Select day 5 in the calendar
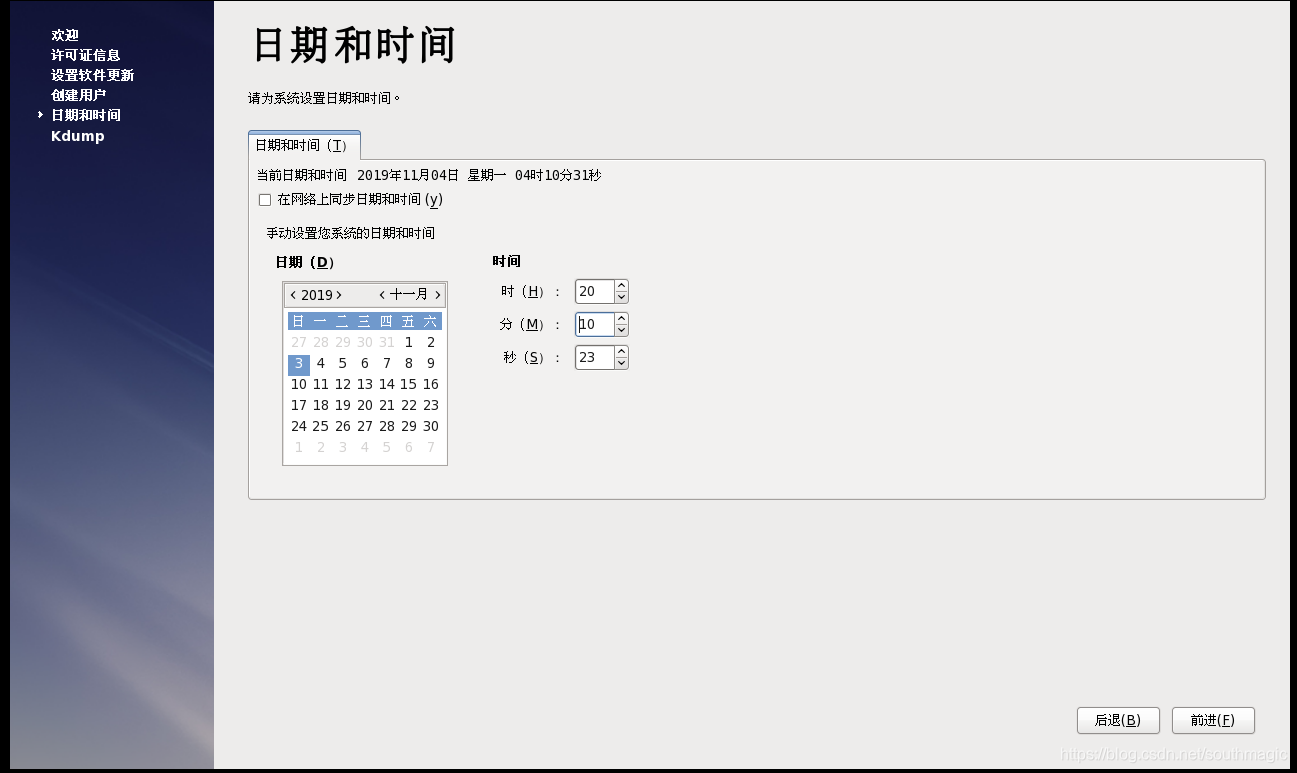The image size is (1297, 773). pyautogui.click(x=343, y=363)
